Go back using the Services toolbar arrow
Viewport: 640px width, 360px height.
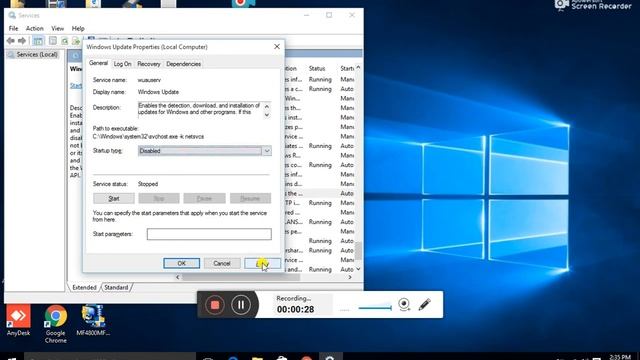(x=11, y=41)
